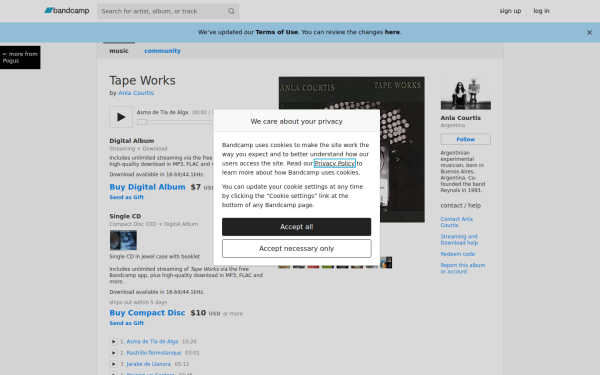This screenshot has width=600, height=375.
Task: Click the Anla Courtis name in sidebar
Action: point(461,118)
